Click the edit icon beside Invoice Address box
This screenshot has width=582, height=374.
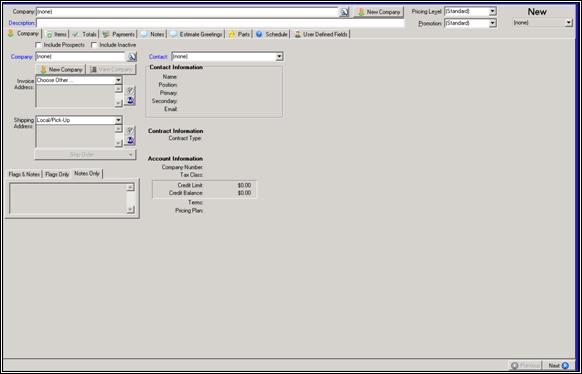coord(130,91)
